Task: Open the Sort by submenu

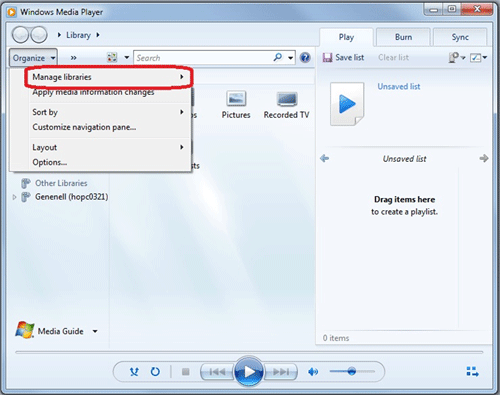Action: 108,112
